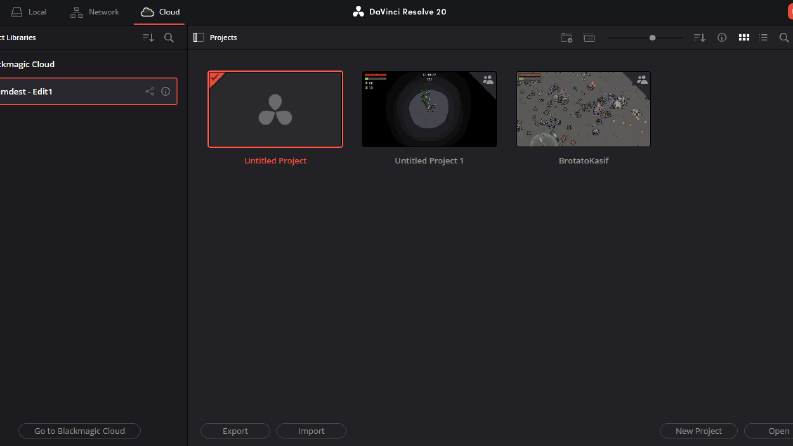
Task: Switch to list view
Action: tap(763, 37)
